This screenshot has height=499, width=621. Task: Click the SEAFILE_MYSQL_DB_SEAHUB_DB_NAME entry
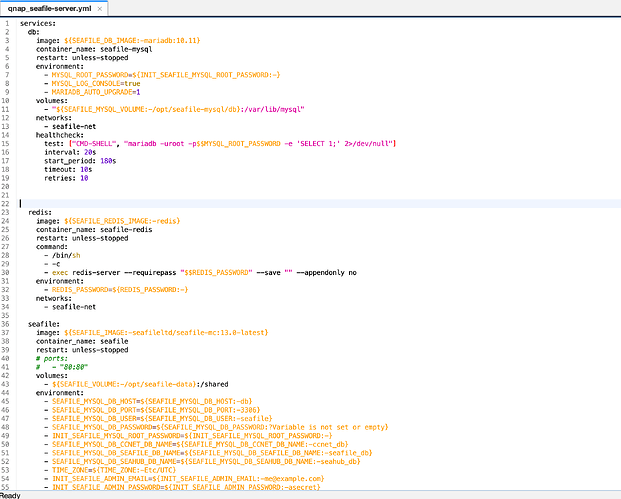[x=206, y=461]
